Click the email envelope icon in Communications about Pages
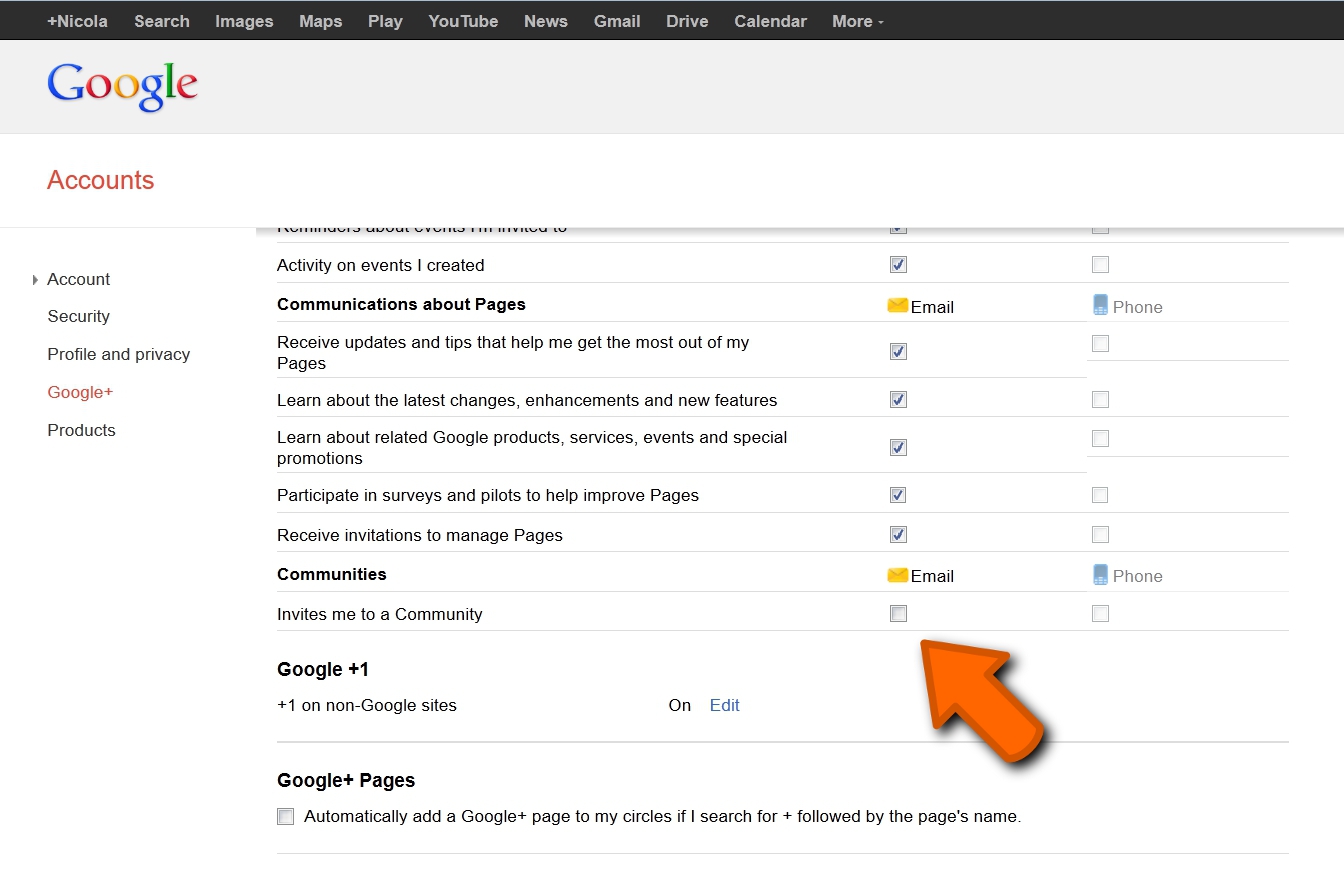1344x876 pixels. click(x=897, y=305)
